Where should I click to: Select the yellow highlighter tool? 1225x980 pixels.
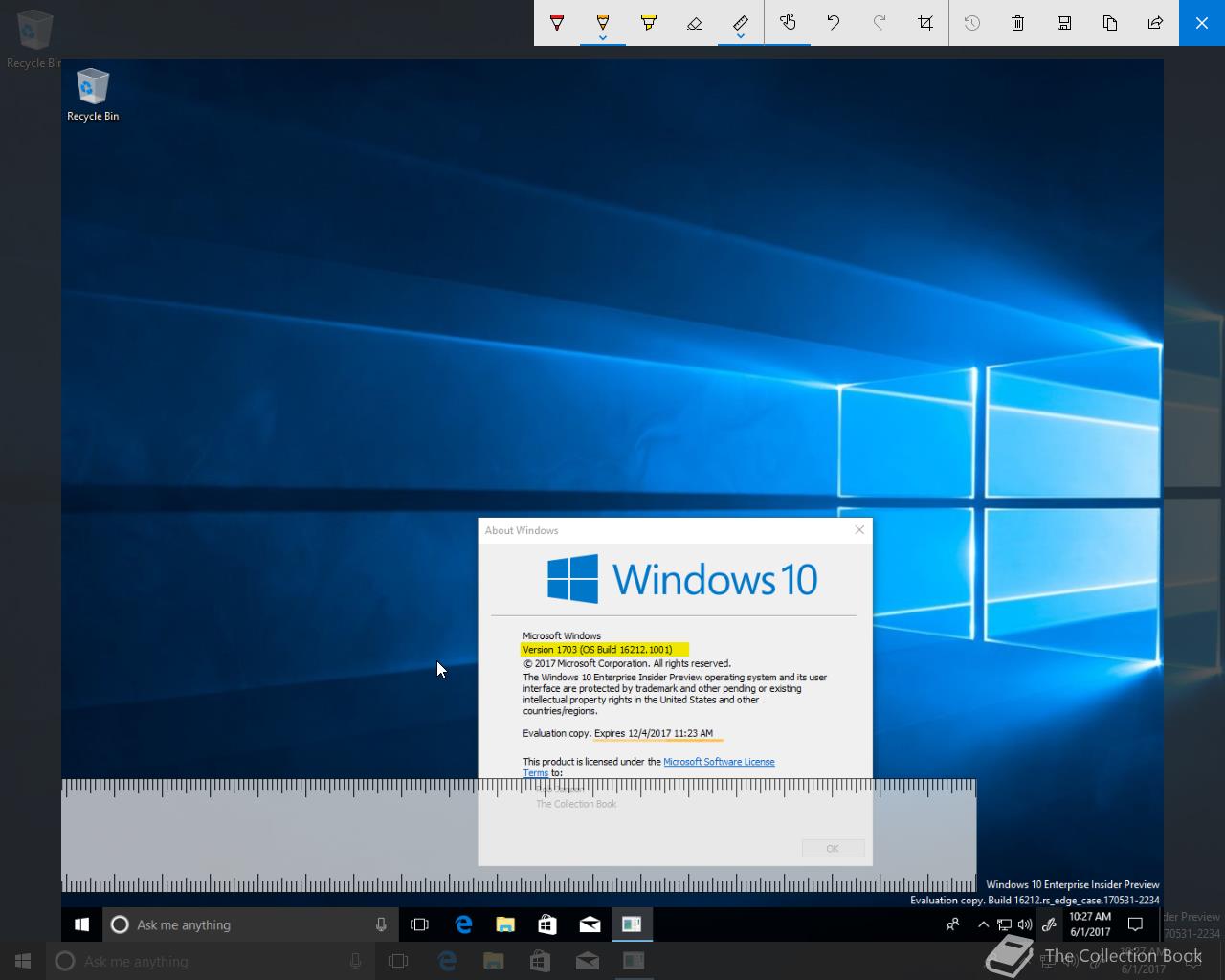pyautogui.click(x=649, y=23)
